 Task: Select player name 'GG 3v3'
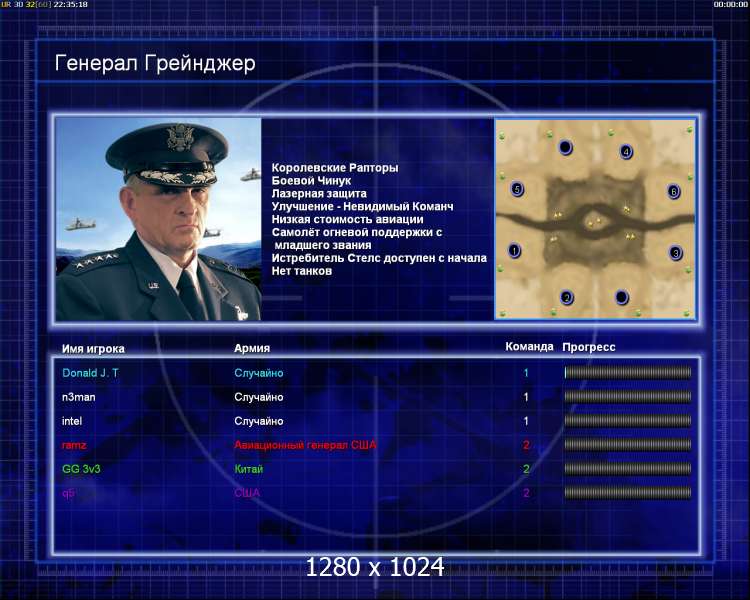click(x=81, y=469)
